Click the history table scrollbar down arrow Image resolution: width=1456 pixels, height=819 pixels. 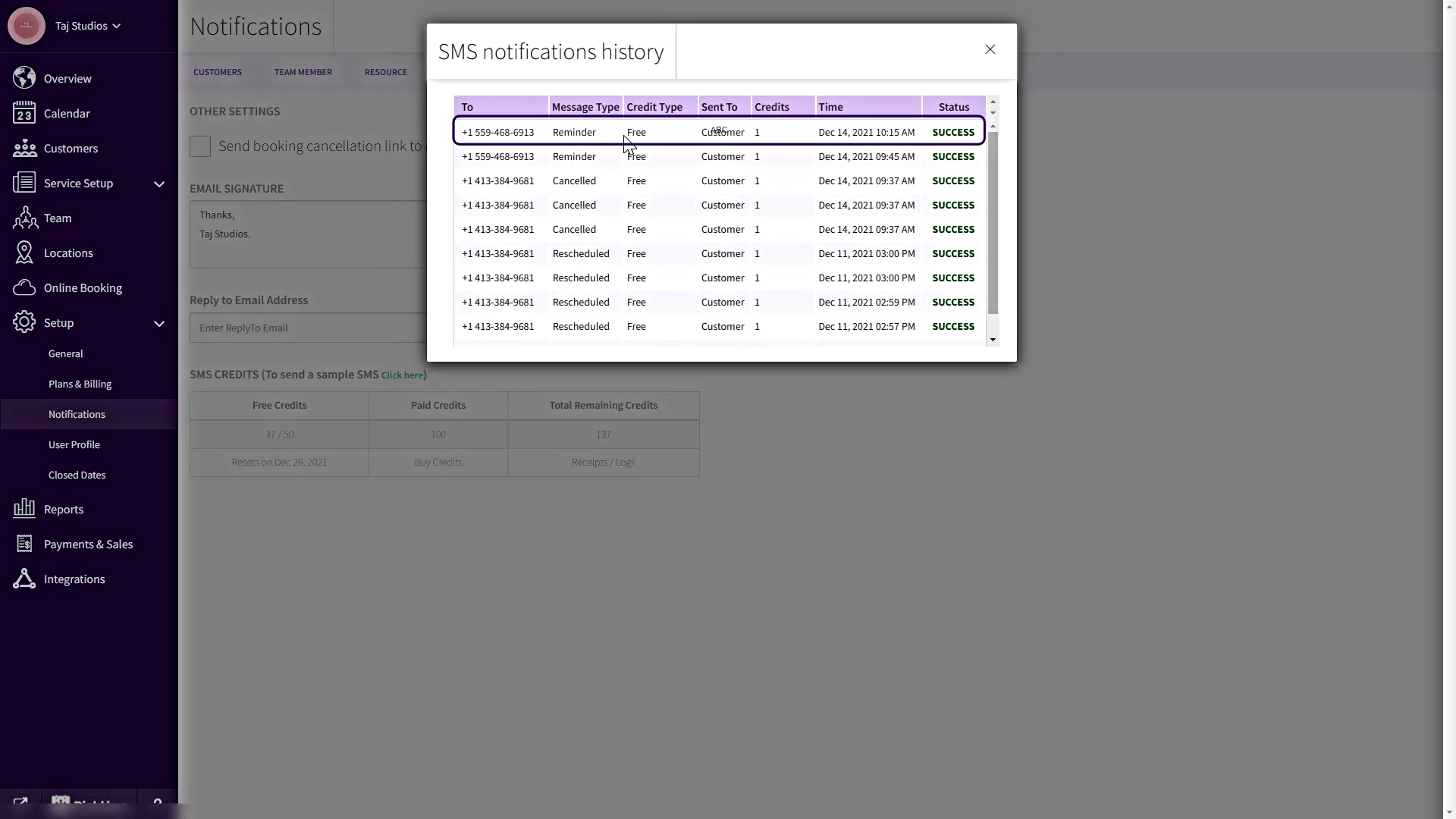(x=993, y=340)
